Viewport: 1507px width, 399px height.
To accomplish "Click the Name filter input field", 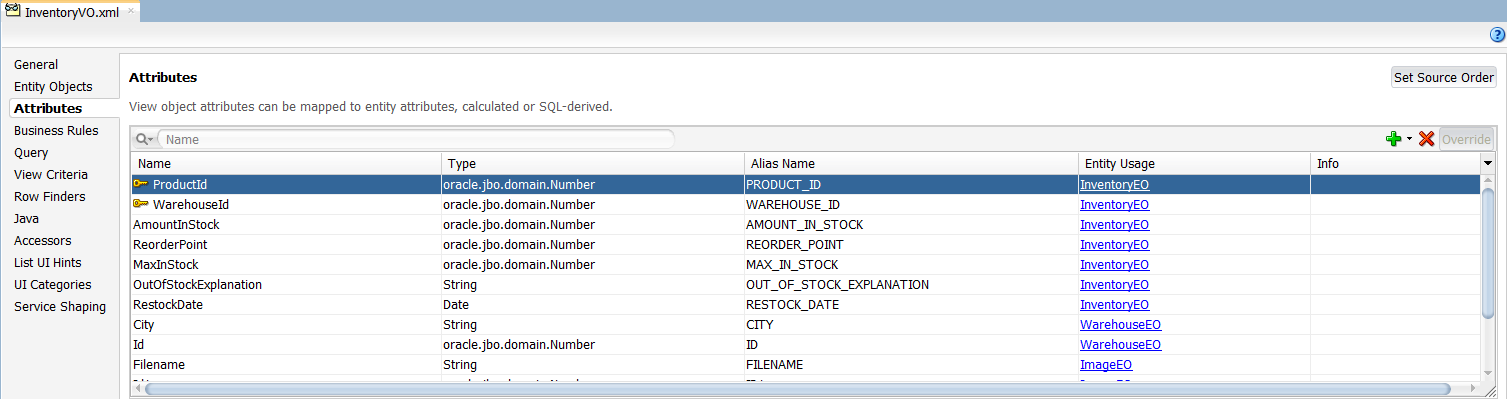I will 415,140.
